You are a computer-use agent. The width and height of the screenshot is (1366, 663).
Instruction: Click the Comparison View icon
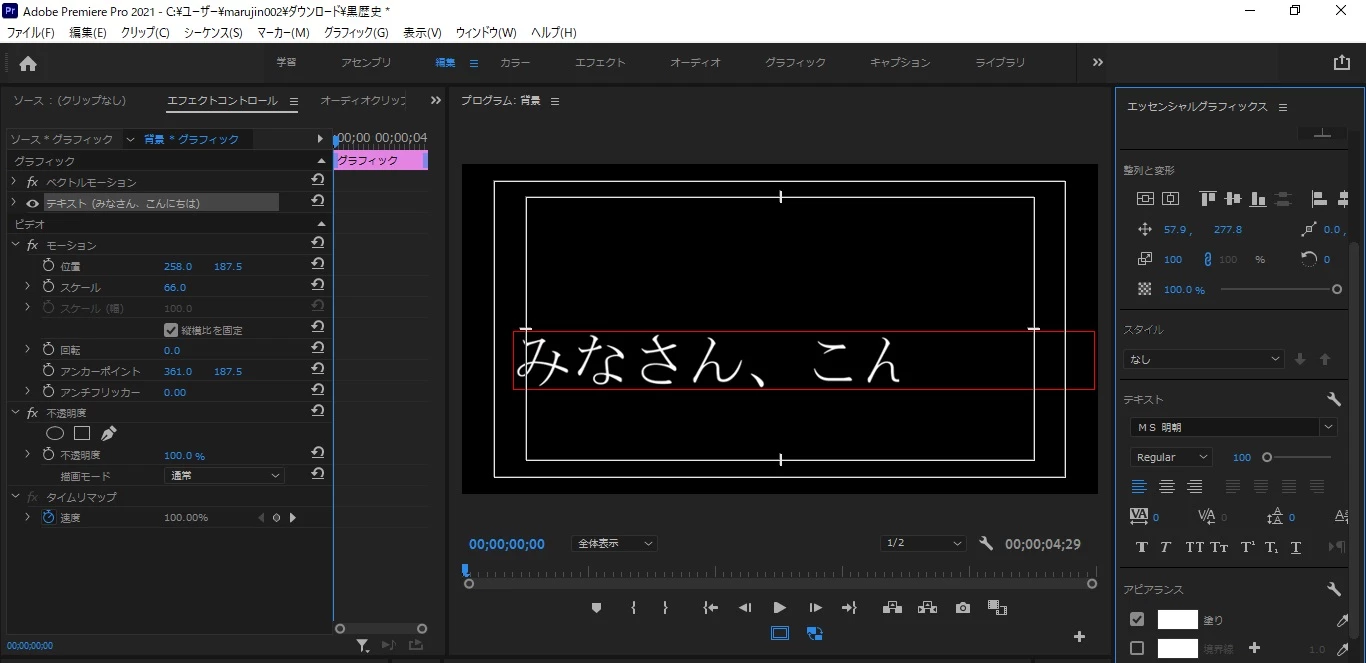coord(997,607)
